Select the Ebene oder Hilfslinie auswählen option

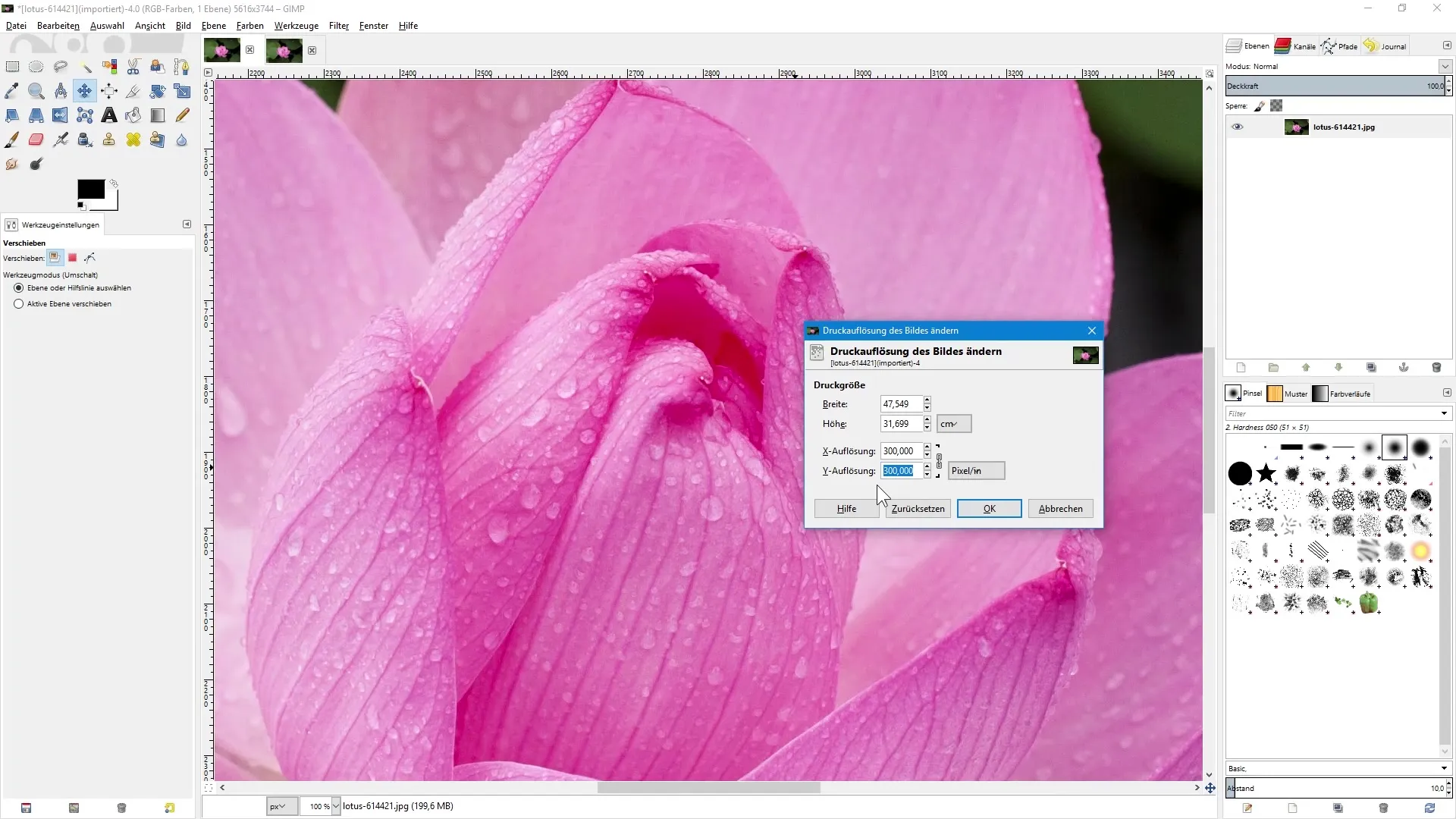(19, 288)
